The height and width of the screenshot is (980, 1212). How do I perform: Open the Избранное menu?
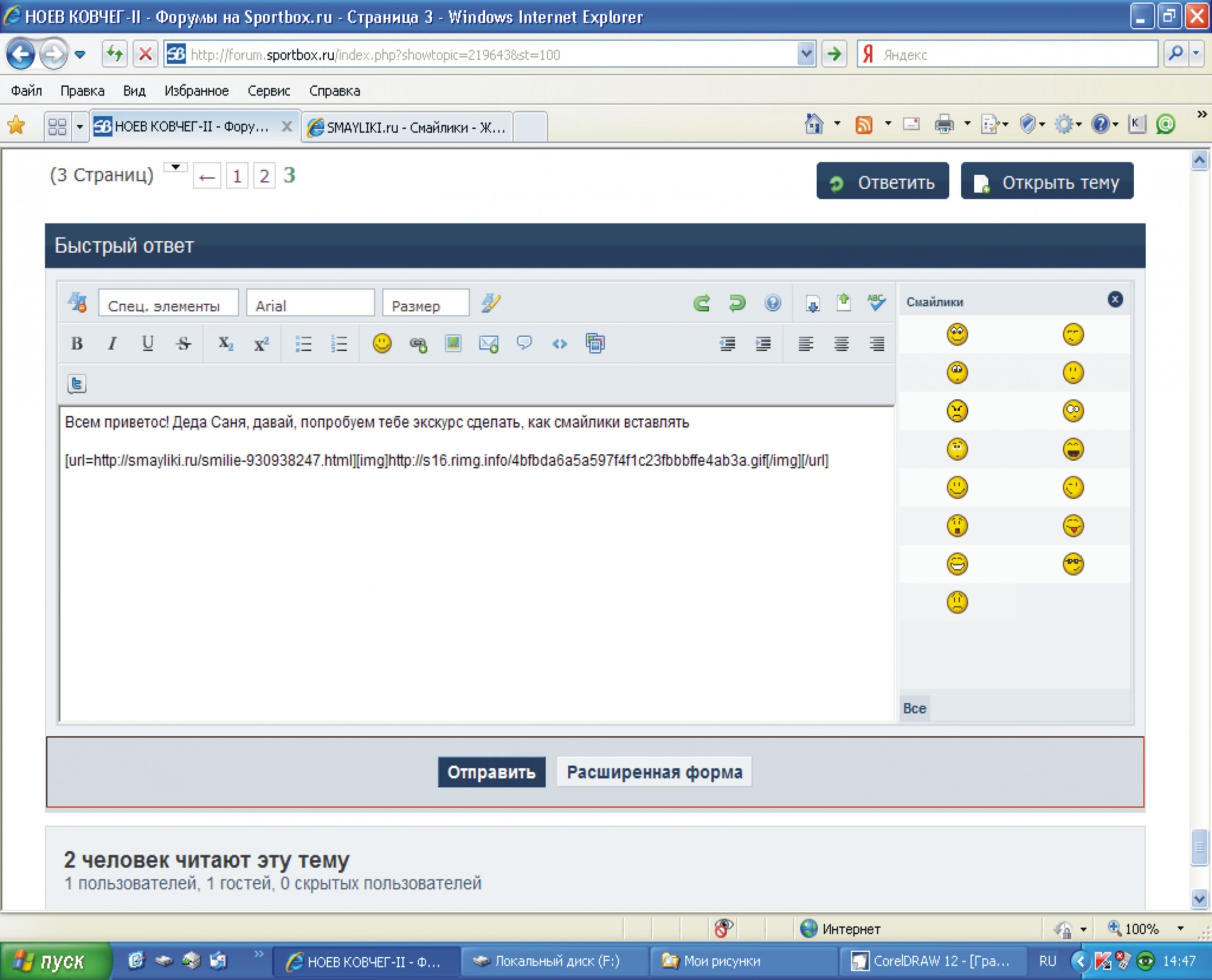[196, 91]
